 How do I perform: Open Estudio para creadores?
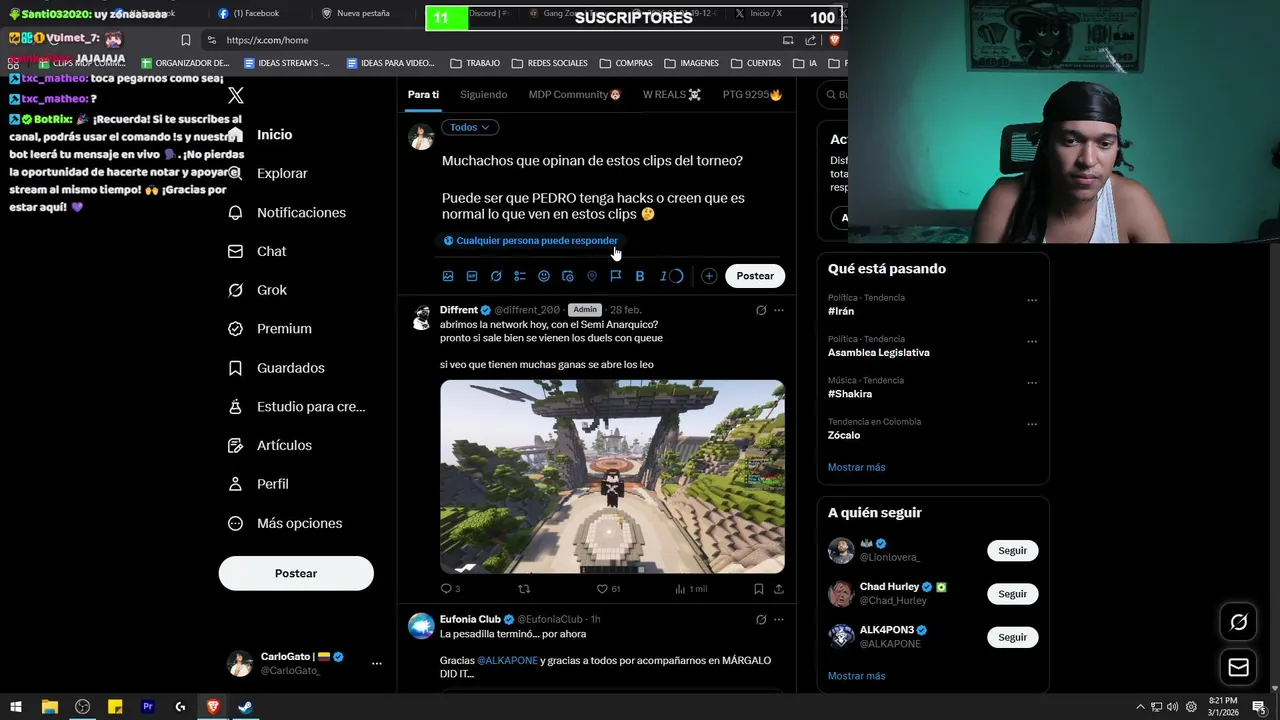[x=296, y=406]
